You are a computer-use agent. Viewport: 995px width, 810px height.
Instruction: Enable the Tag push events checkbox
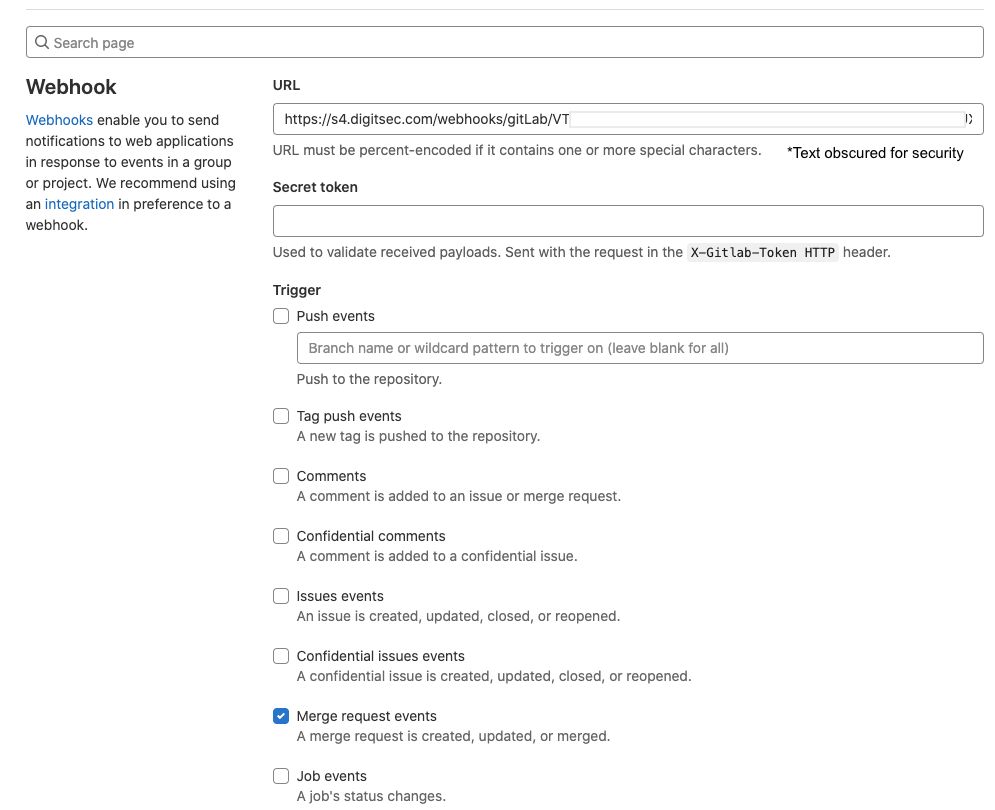280,415
